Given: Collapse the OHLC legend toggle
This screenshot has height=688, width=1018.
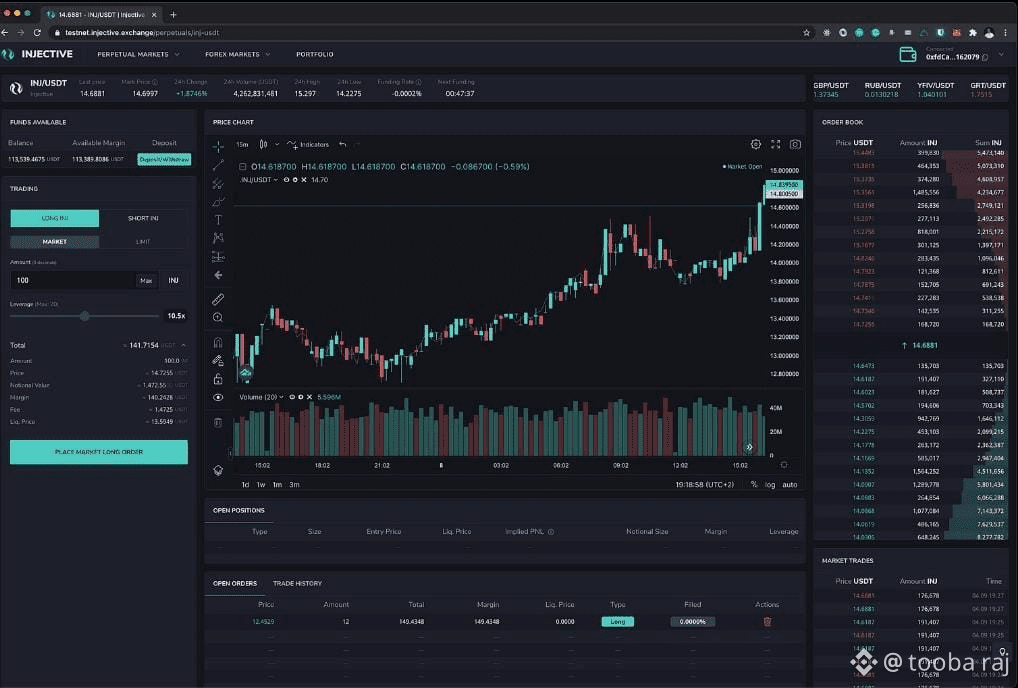Looking at the screenshot, I should (242, 167).
